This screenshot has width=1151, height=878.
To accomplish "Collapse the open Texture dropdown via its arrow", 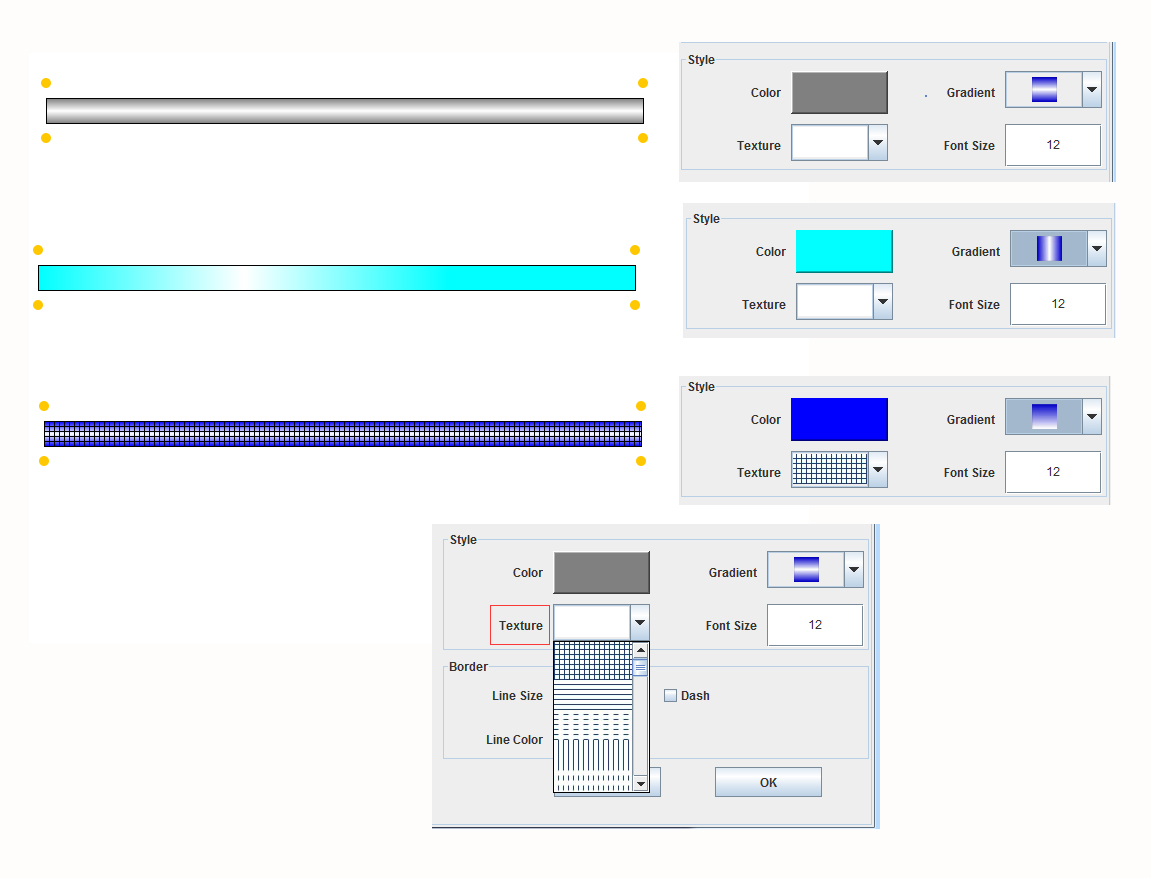I will click(640, 622).
